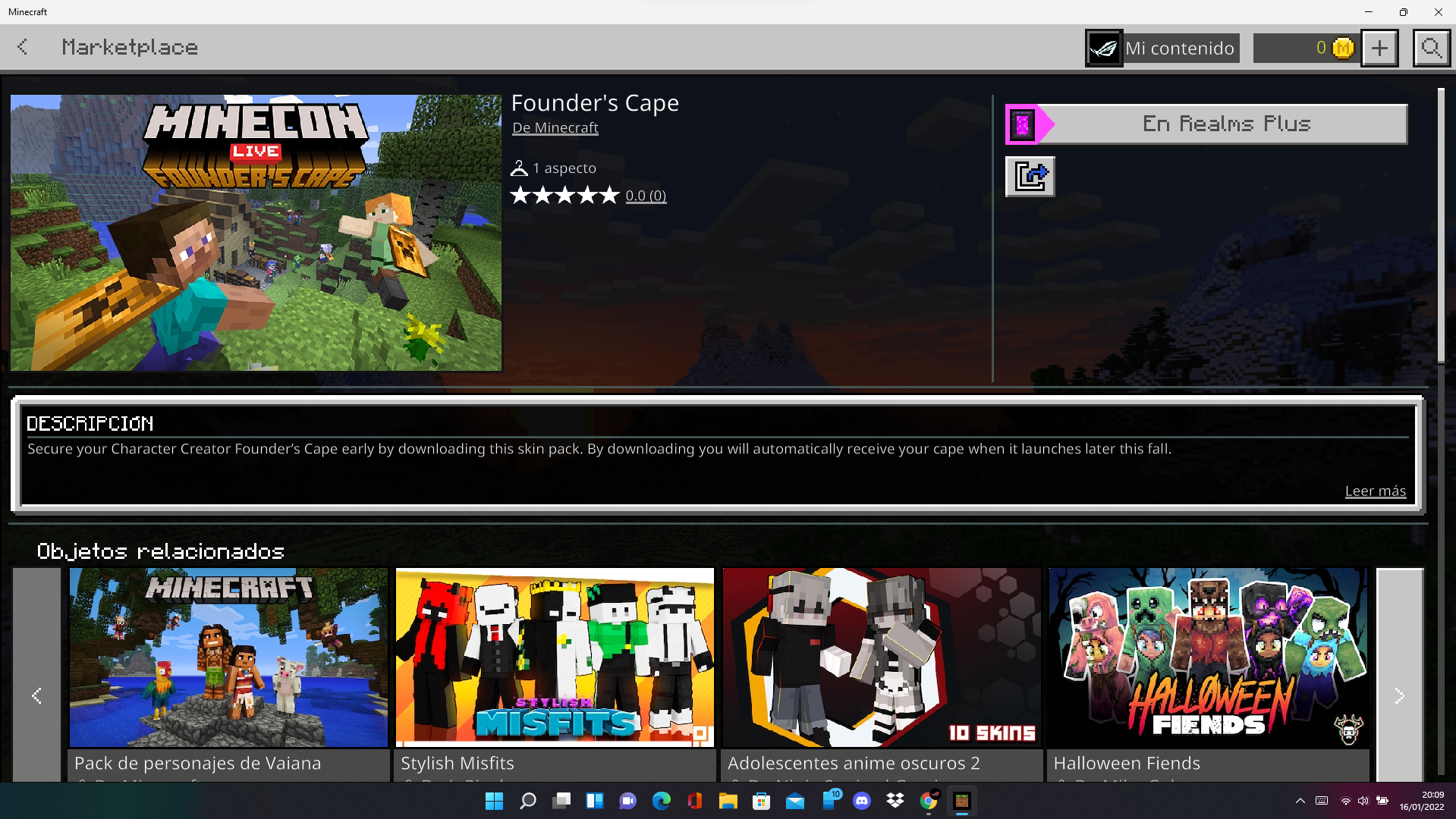Open the Halloween Fiends skin pack thumbnail
The width and height of the screenshot is (1456, 819).
1208,657
